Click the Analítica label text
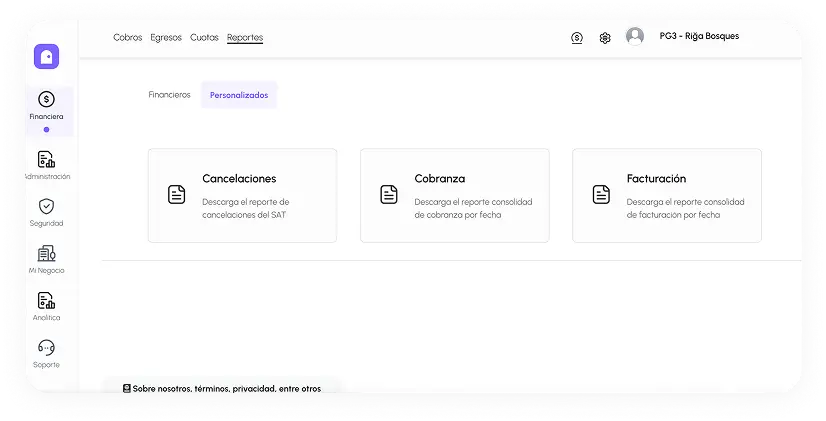 click(46, 318)
